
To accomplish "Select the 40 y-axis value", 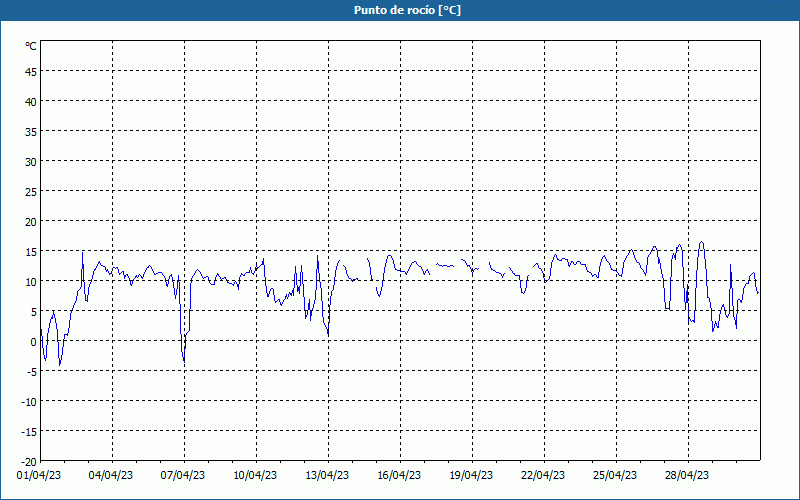I will point(31,102).
